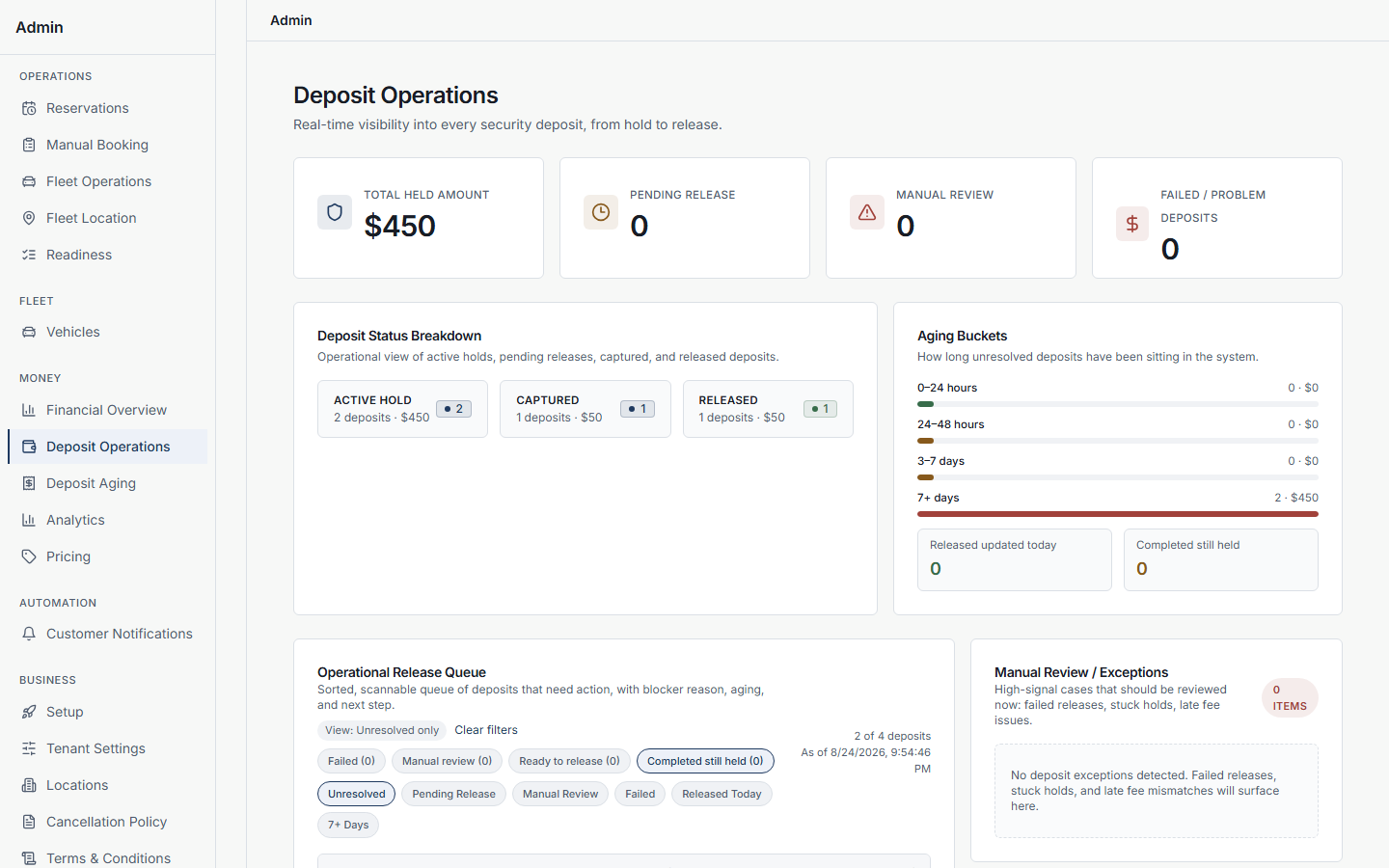Select the Captured status card

click(x=586, y=409)
